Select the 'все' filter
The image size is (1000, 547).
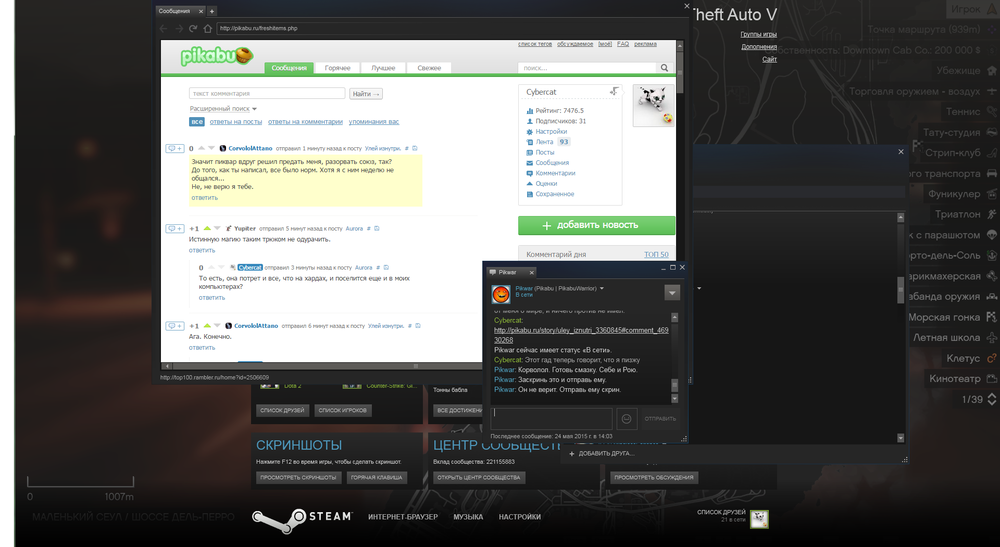pos(197,122)
